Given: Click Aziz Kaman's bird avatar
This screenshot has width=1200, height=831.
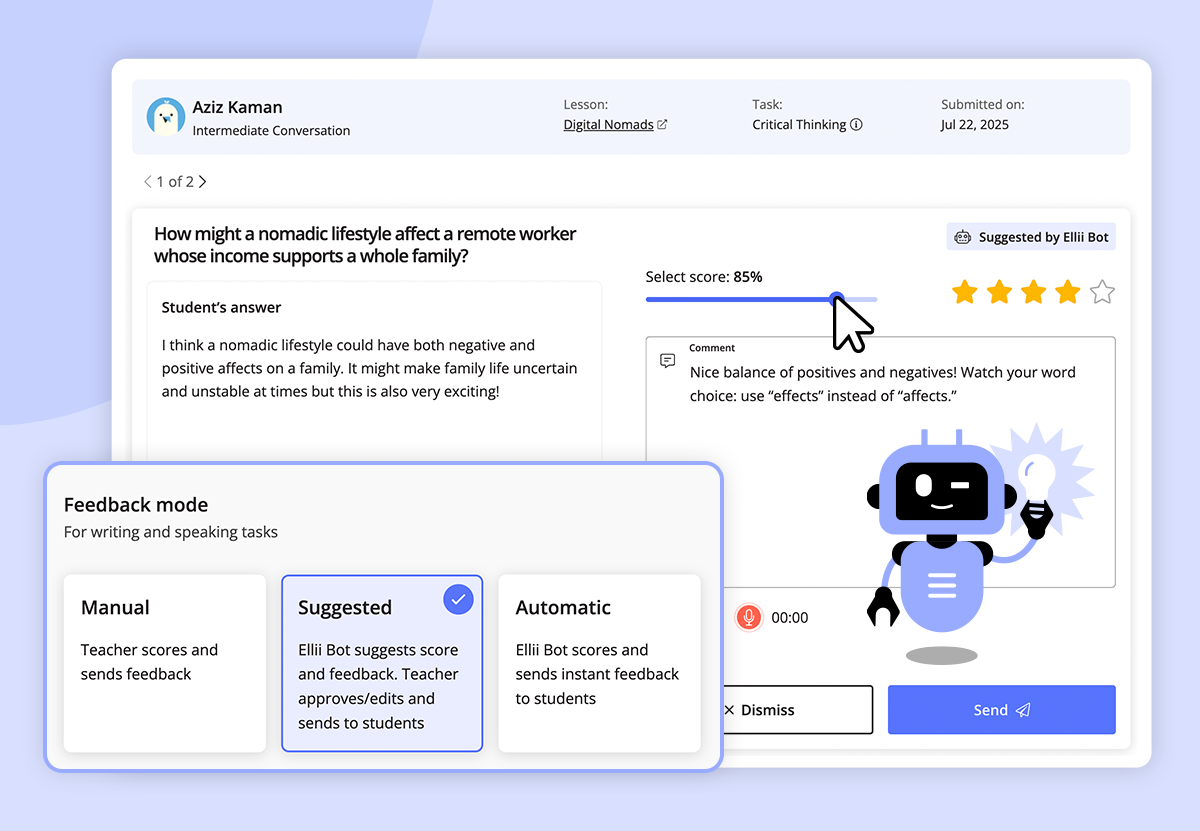Looking at the screenshot, I should pos(166,117).
